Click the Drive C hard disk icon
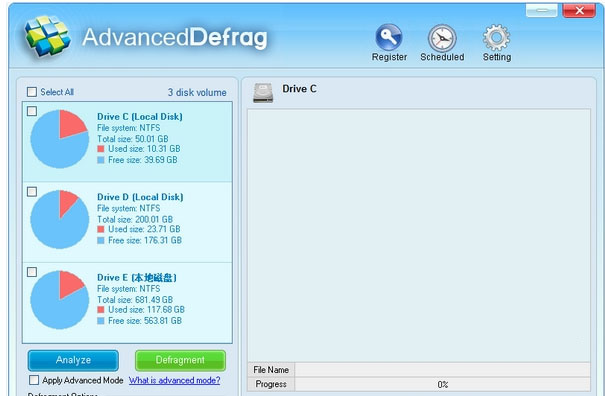The height and width of the screenshot is (396, 605). coord(263,93)
